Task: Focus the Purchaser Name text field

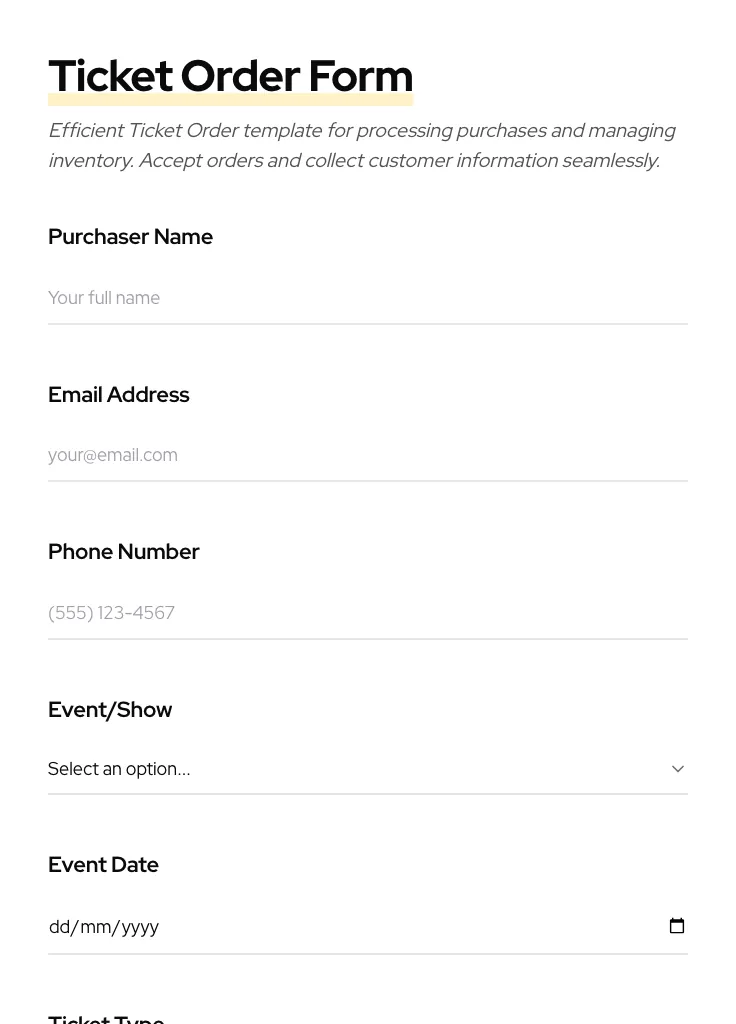Action: point(367,298)
